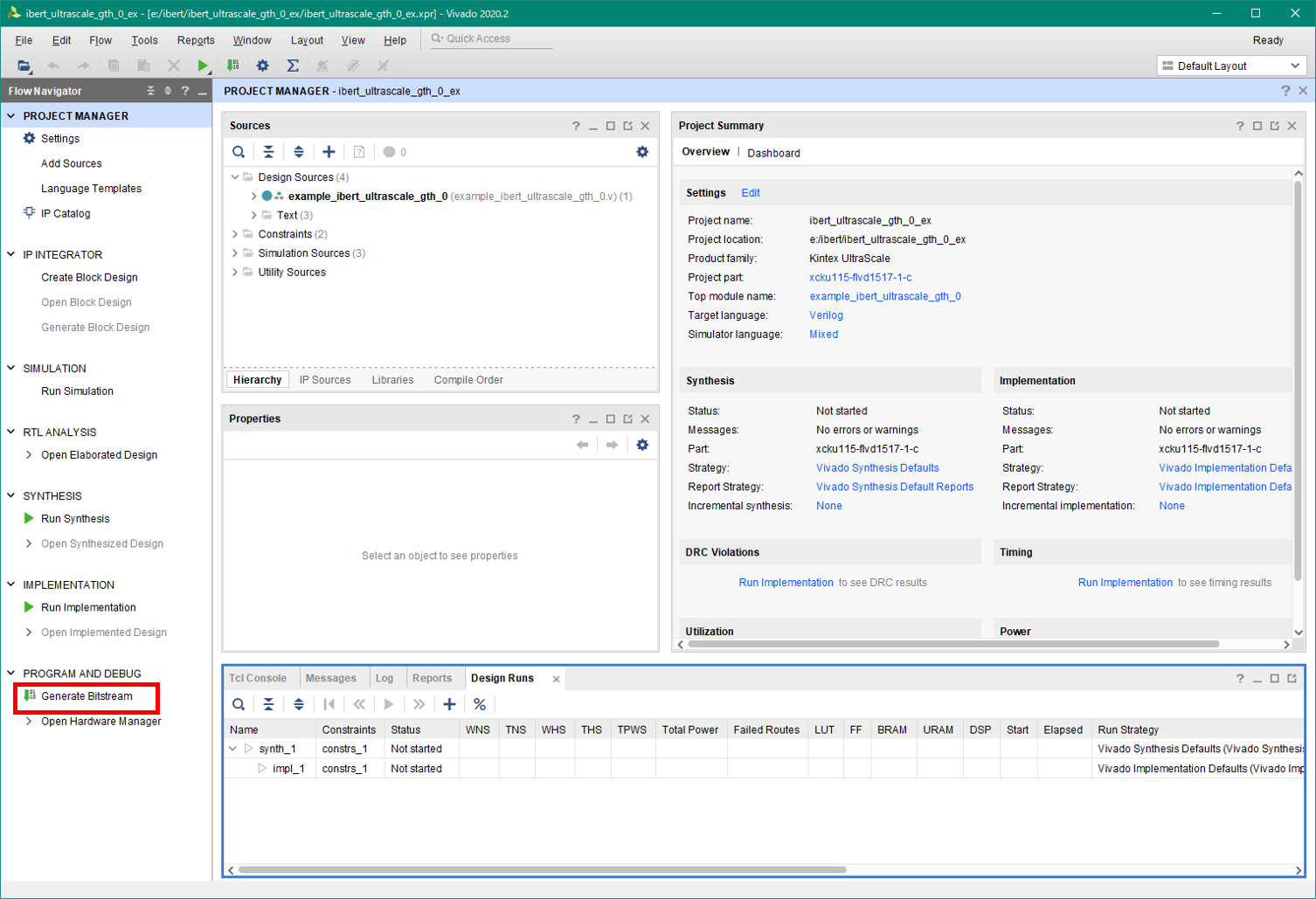Add sources with plus icon in Sources
The width and height of the screenshot is (1316, 899).
point(329,152)
